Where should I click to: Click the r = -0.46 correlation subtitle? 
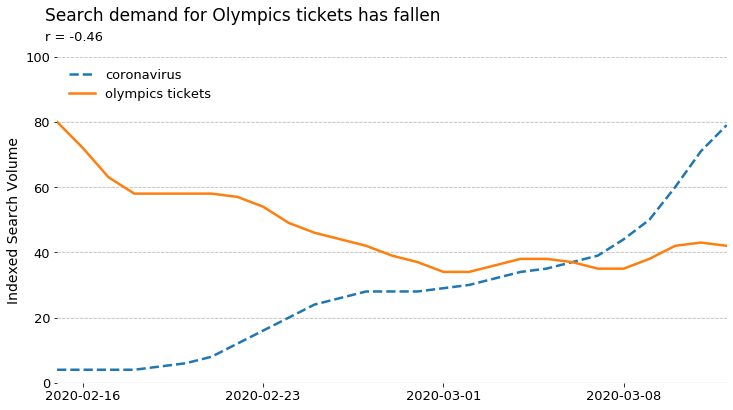click(x=74, y=37)
